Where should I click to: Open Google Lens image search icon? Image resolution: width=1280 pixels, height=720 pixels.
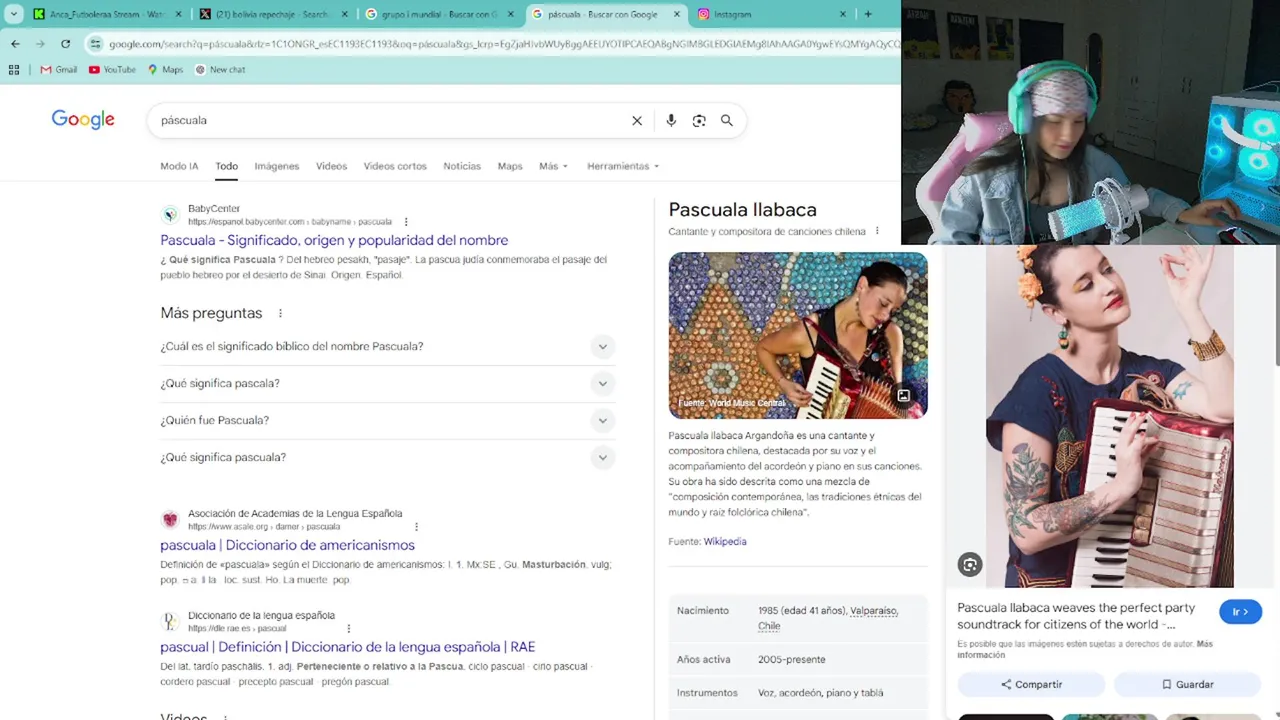coord(699,120)
